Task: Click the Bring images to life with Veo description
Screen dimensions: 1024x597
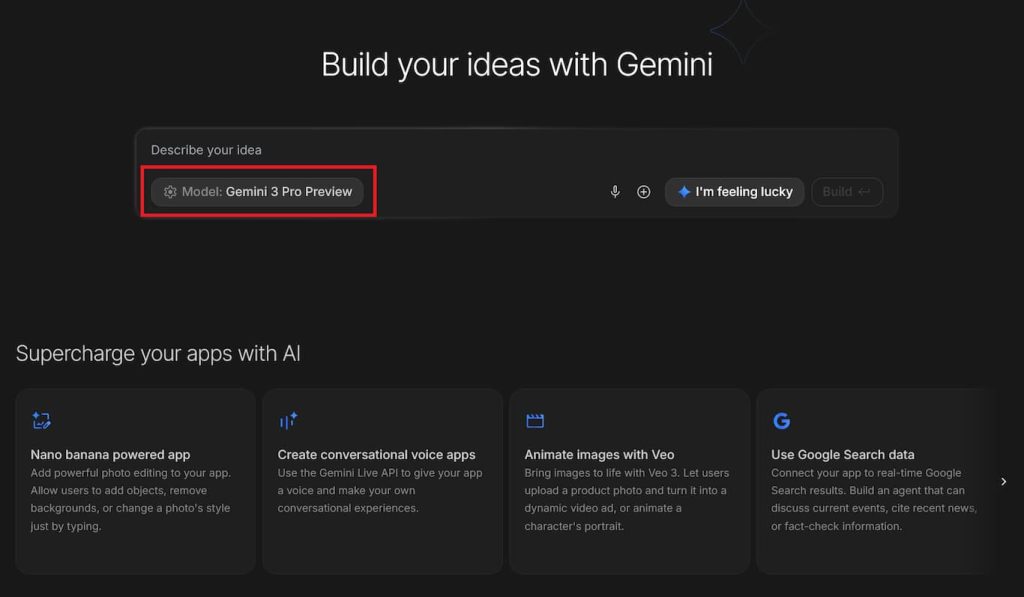Action: pos(627,500)
